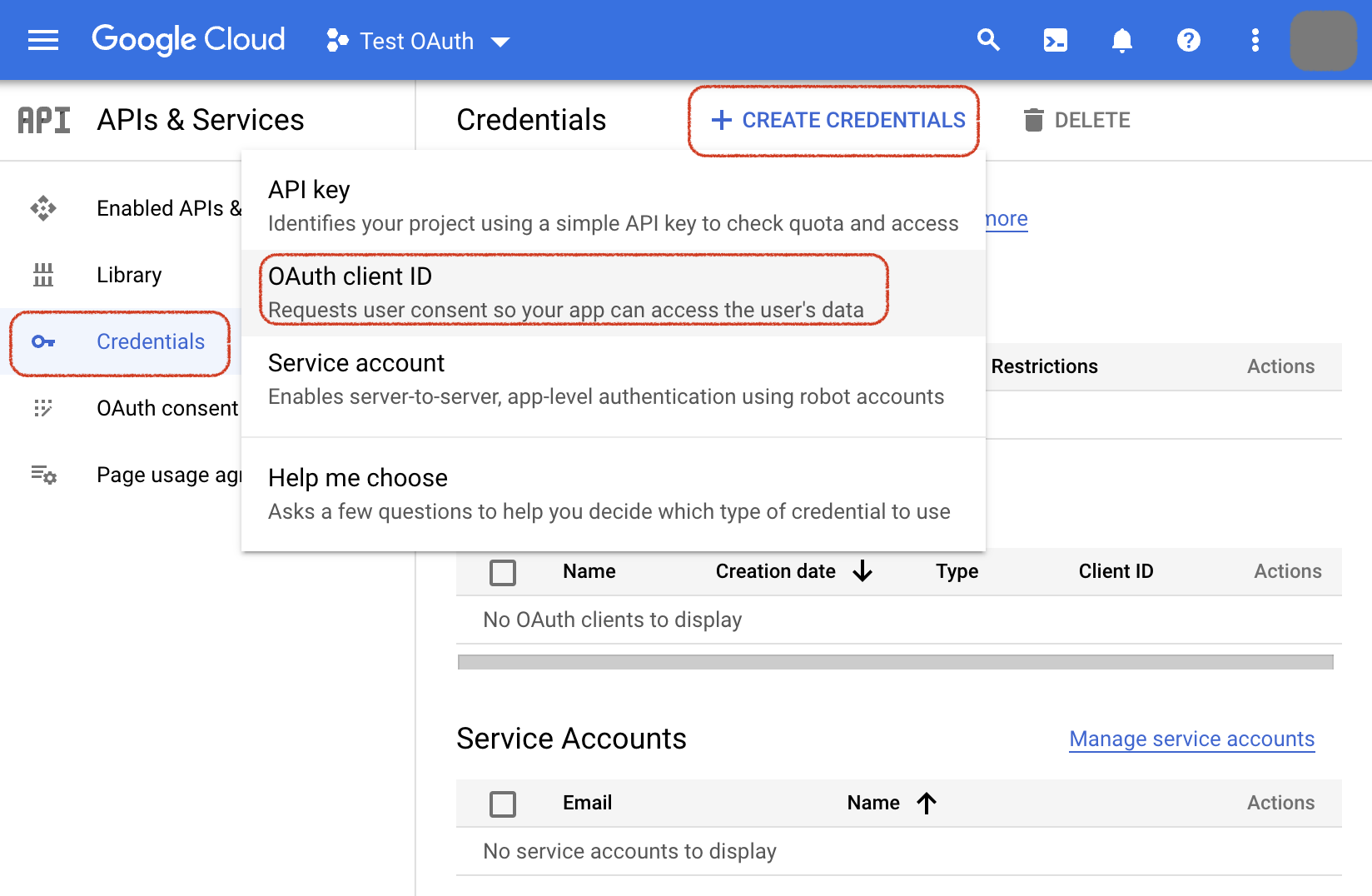Click 'No service accounts to display' text
The width and height of the screenshot is (1372, 896).
click(630, 851)
